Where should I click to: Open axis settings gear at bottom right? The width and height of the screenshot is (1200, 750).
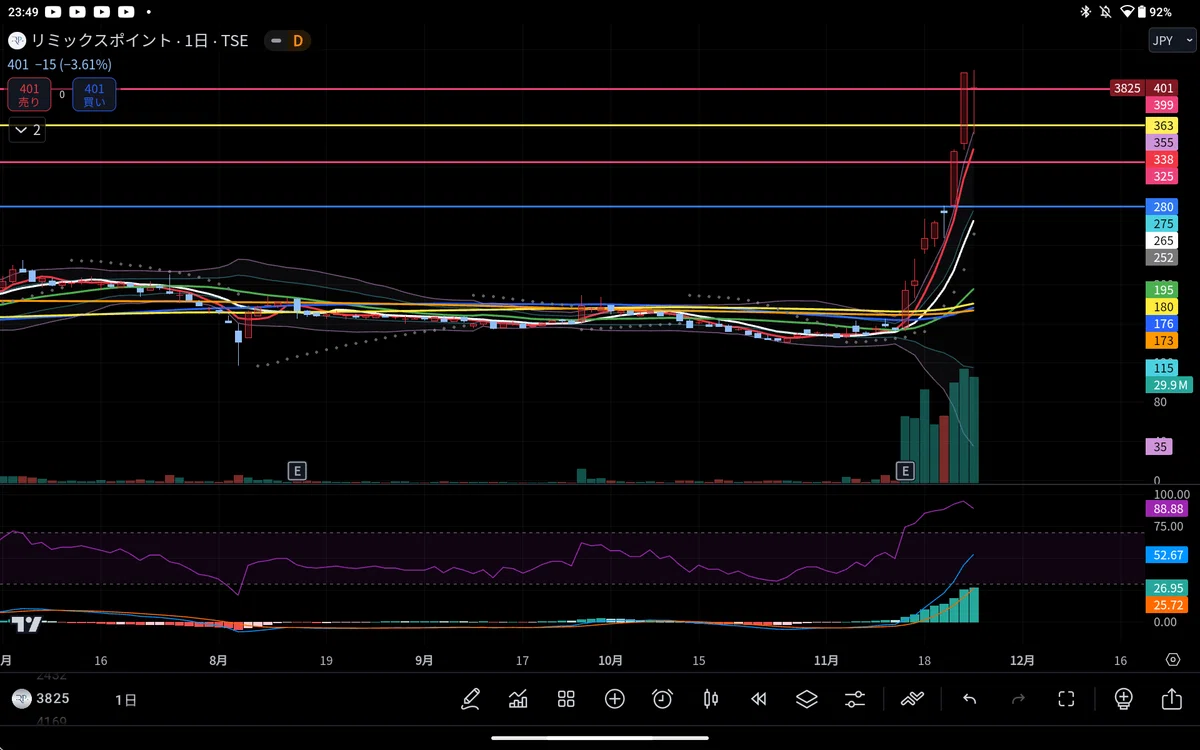[x=1172, y=660]
